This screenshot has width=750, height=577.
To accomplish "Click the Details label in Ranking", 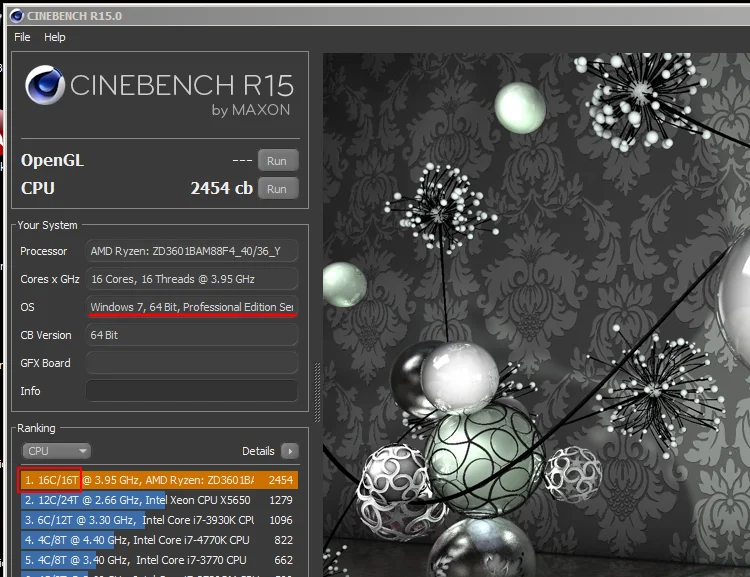I will pyautogui.click(x=258, y=451).
